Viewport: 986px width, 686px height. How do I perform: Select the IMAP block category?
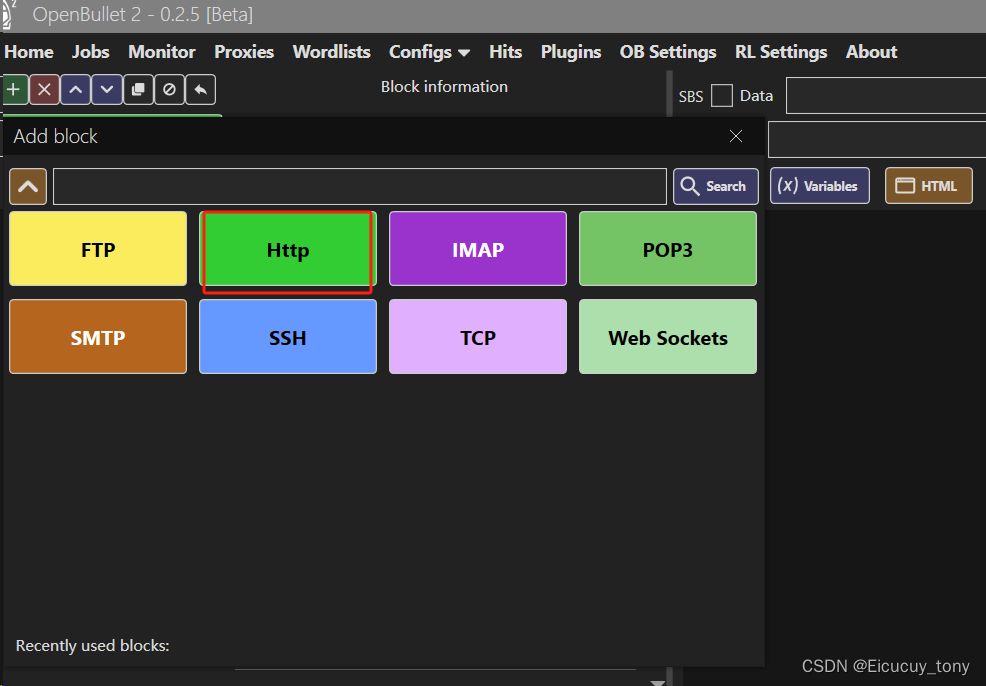coord(478,249)
